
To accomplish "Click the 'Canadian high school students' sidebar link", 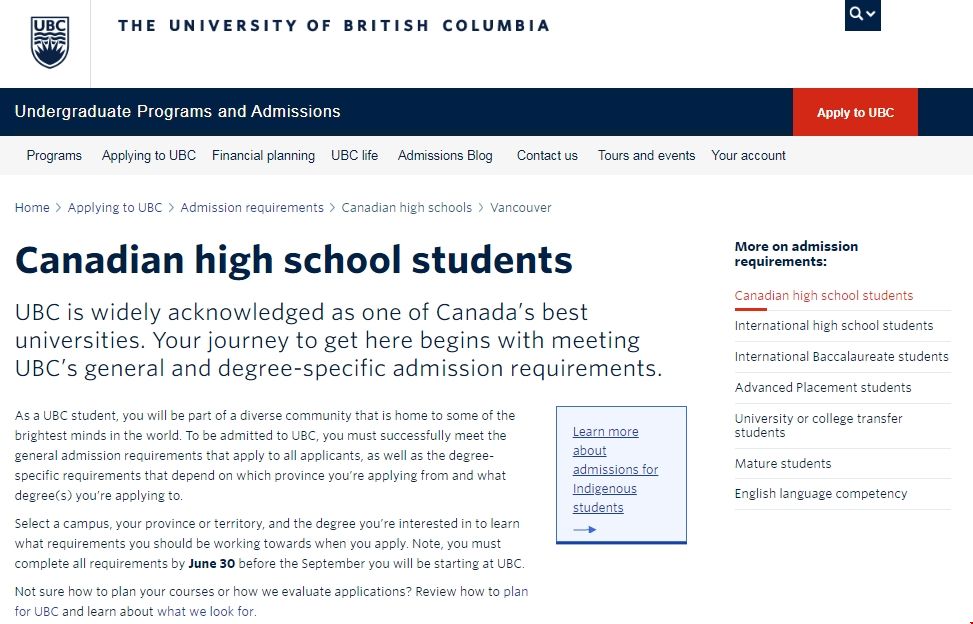I will [x=822, y=295].
